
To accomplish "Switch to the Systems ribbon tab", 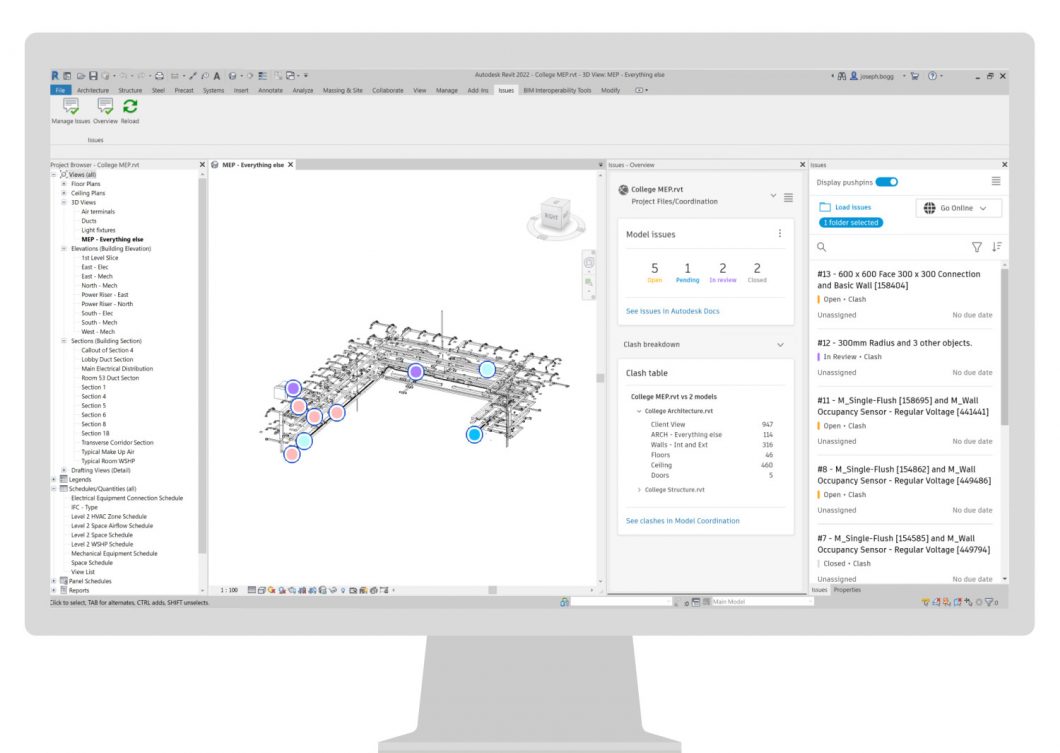I will tap(214, 90).
